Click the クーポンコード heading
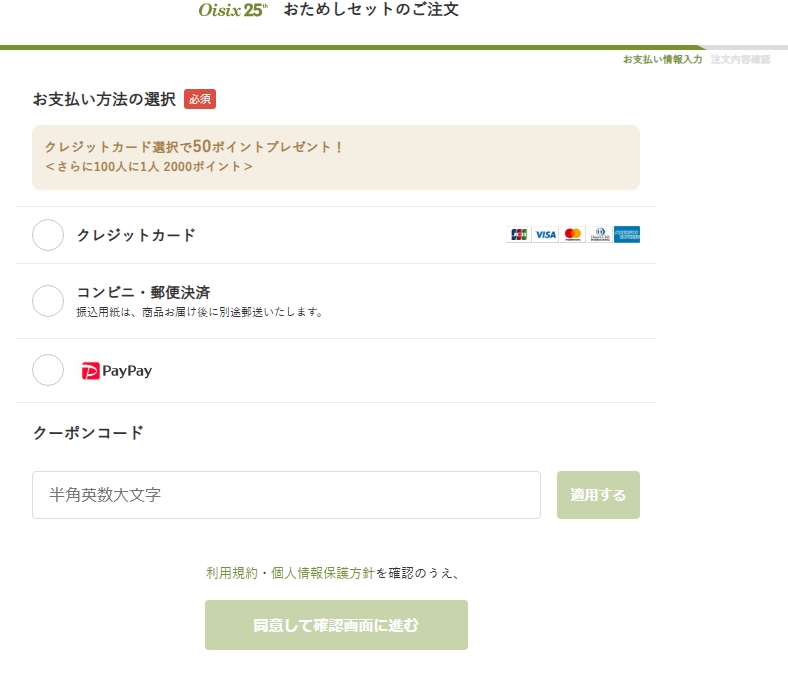Viewport: 788px width, 675px height. point(88,433)
